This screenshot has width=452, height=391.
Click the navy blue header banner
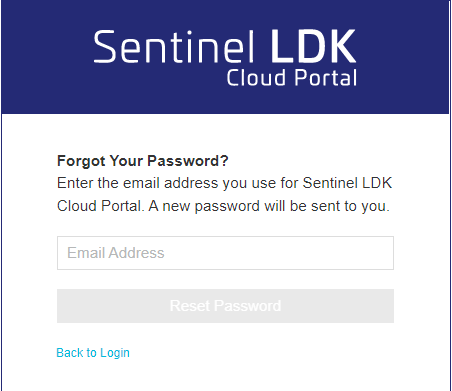click(225, 57)
